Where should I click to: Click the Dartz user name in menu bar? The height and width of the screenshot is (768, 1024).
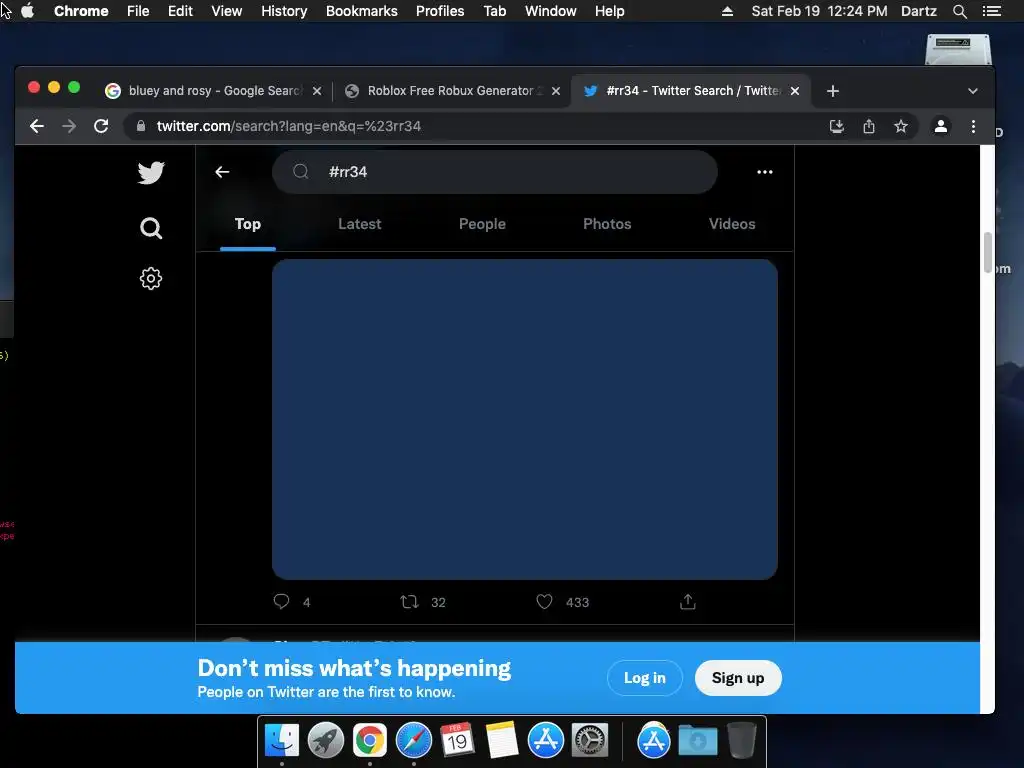tap(919, 11)
